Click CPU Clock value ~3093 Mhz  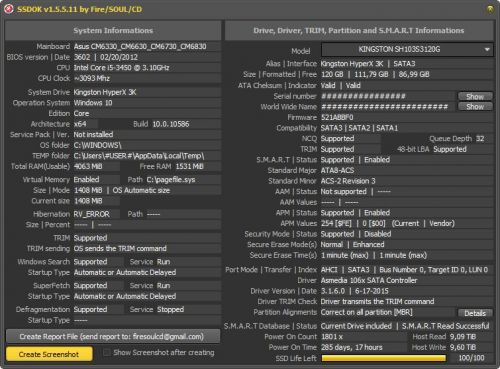(92, 78)
